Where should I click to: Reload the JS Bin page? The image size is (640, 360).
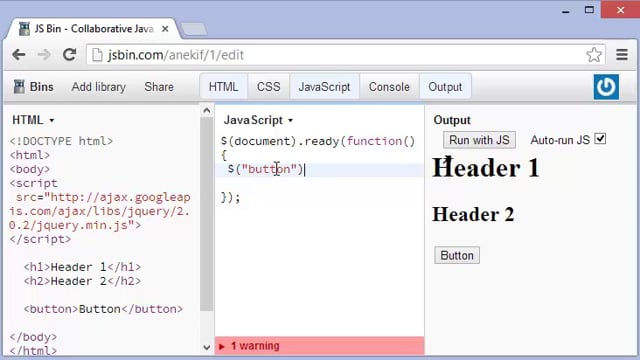pyautogui.click(x=69, y=55)
